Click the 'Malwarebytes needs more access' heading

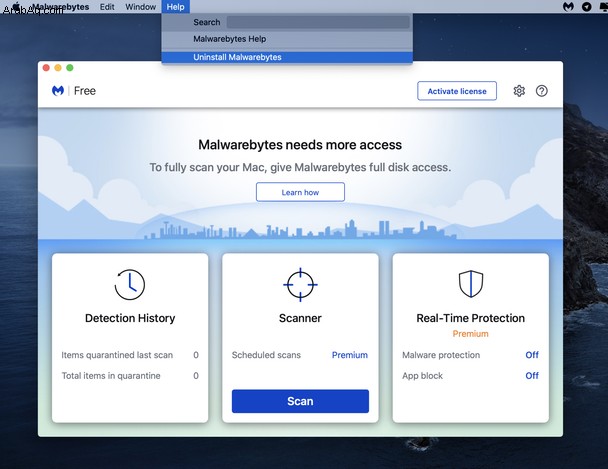click(x=300, y=145)
